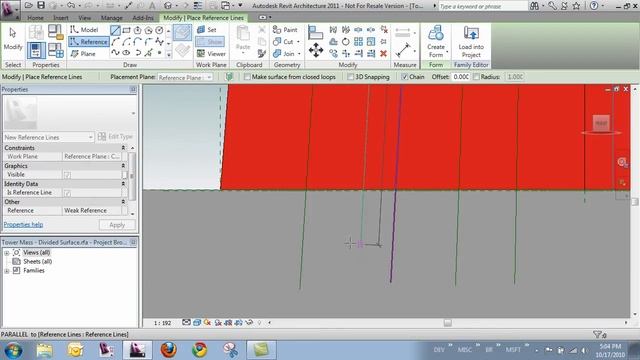Open the Cut geometry dropdown arrow
640x360 pixels.
[298, 42]
